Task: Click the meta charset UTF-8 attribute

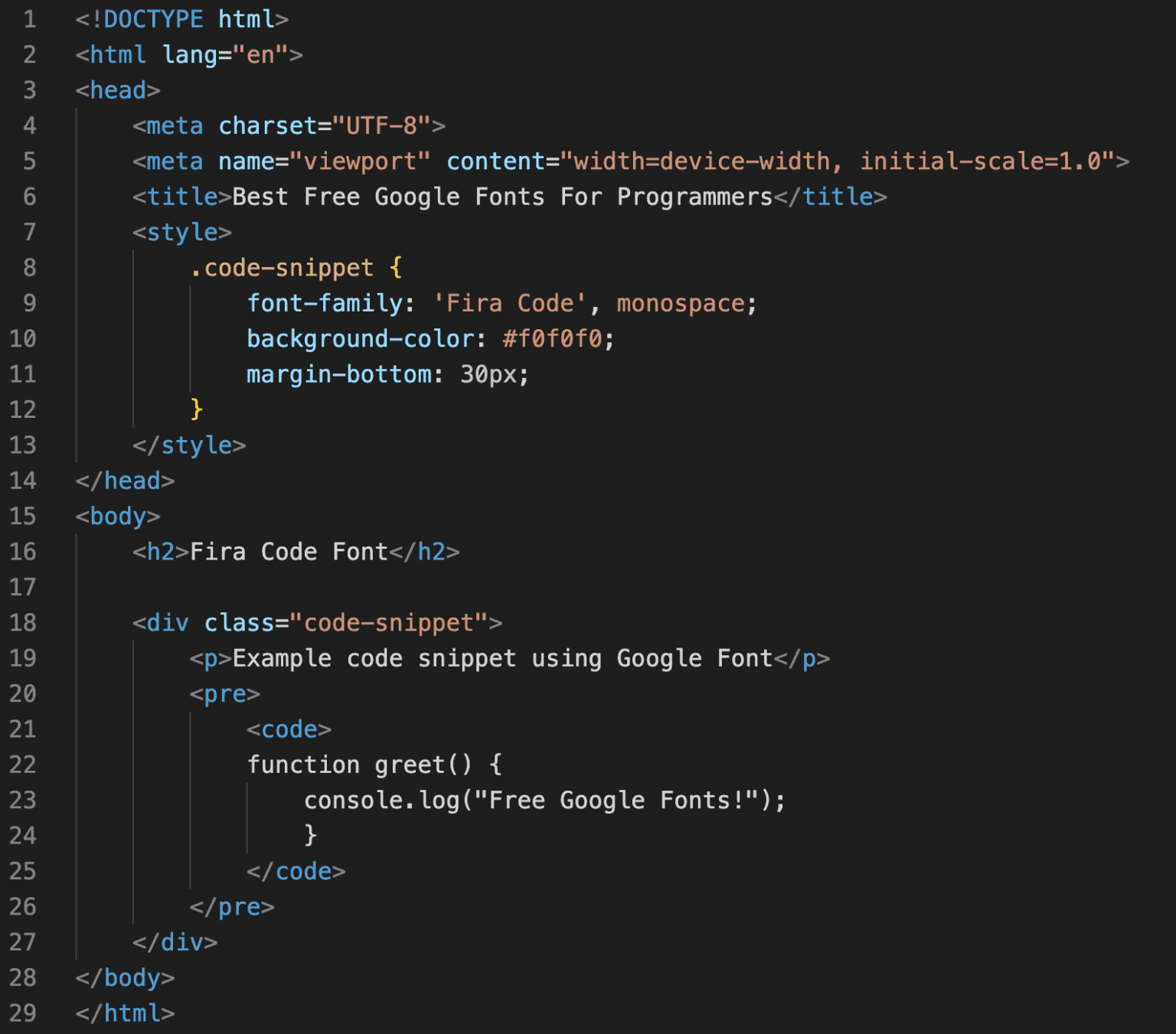Action: 322,126
